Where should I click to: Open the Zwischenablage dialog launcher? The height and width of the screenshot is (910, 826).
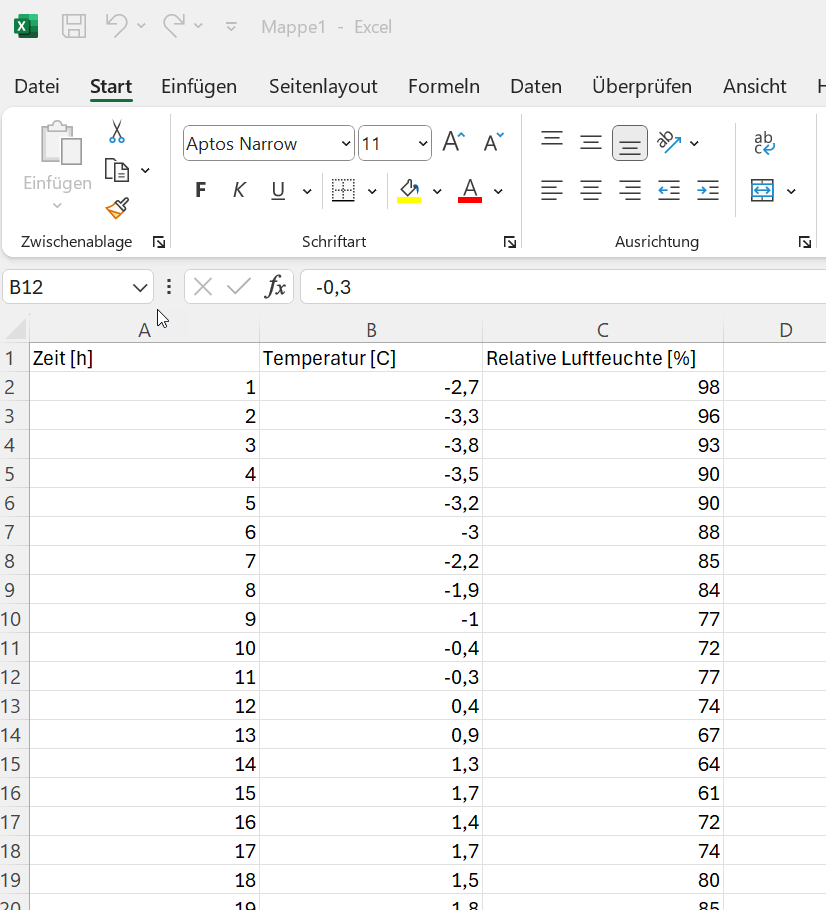click(158, 242)
